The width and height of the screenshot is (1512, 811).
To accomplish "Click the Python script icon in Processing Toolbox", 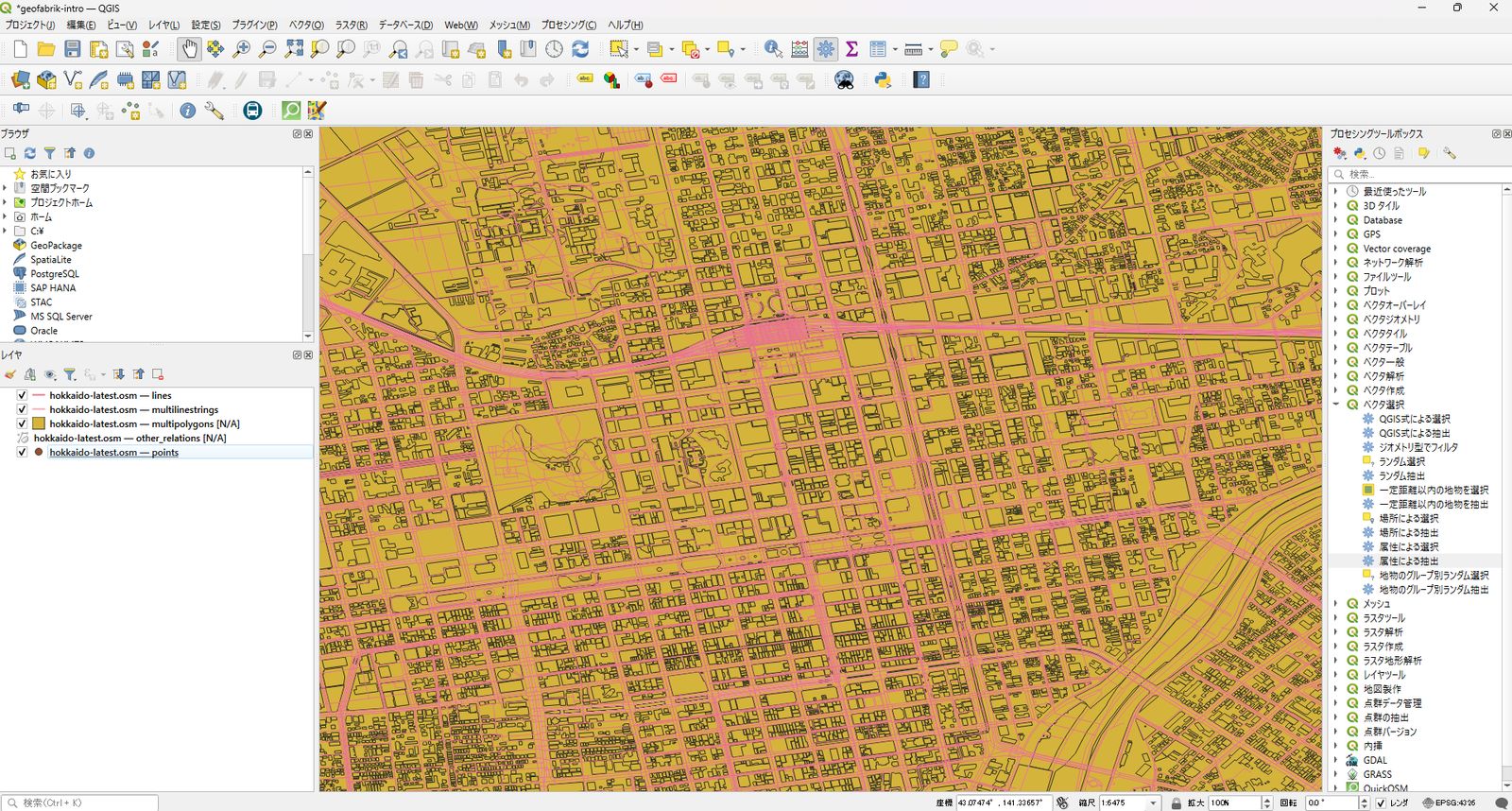I will 1359,153.
